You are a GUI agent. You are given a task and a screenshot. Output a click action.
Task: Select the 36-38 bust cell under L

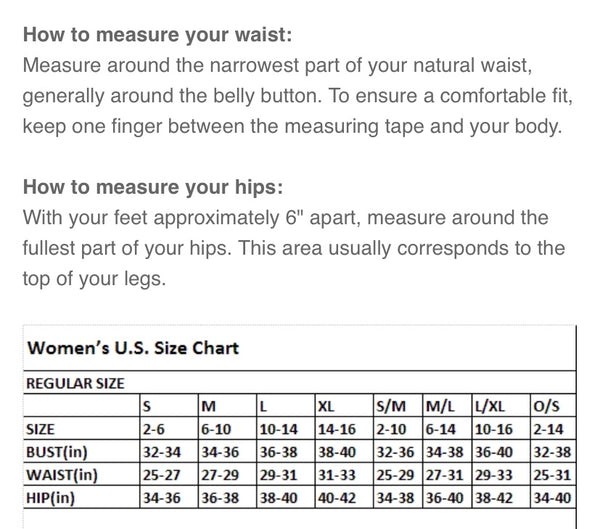[285, 451]
